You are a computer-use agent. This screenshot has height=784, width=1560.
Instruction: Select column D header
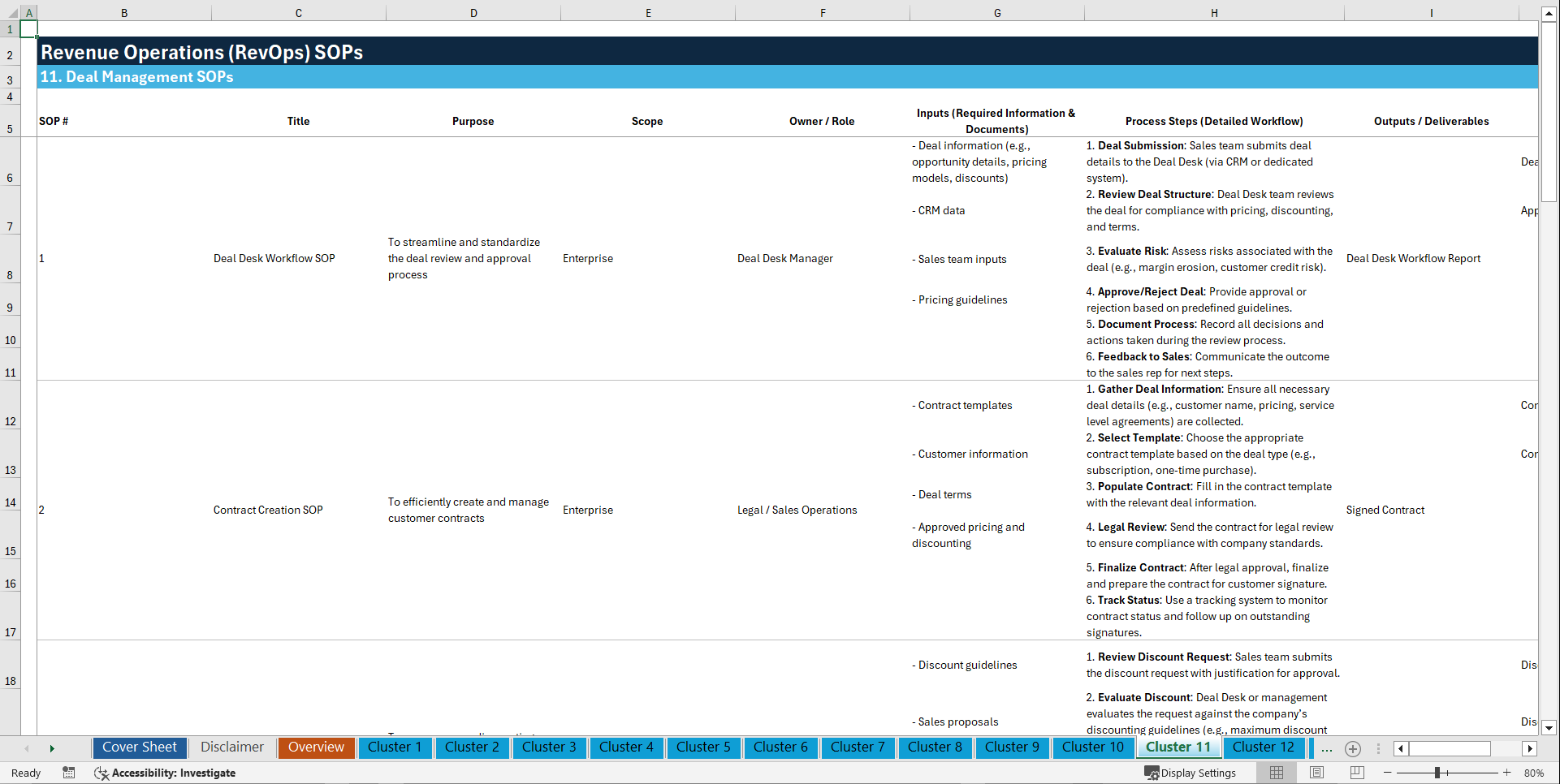(x=473, y=13)
